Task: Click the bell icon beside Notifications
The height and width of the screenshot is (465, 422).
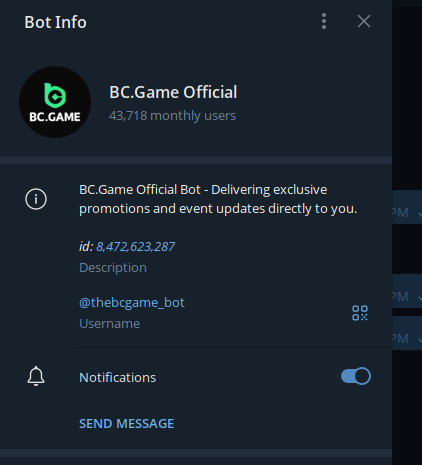Action: (x=36, y=376)
